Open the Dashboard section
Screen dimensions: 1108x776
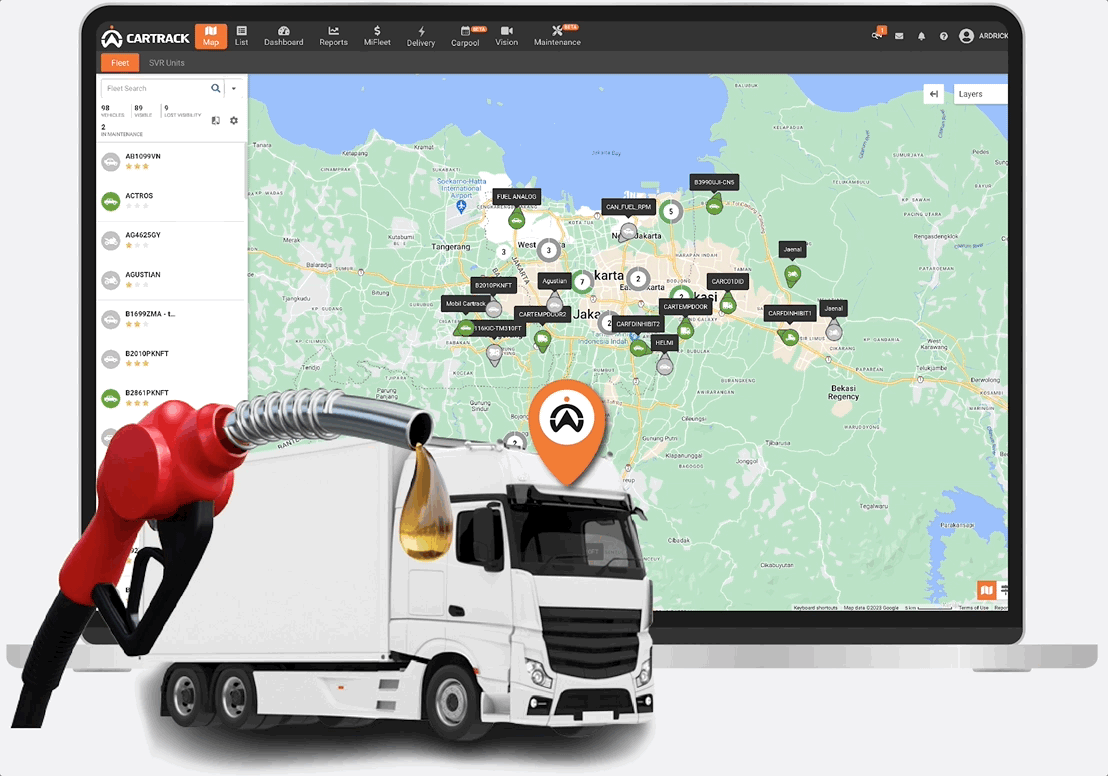pos(283,36)
